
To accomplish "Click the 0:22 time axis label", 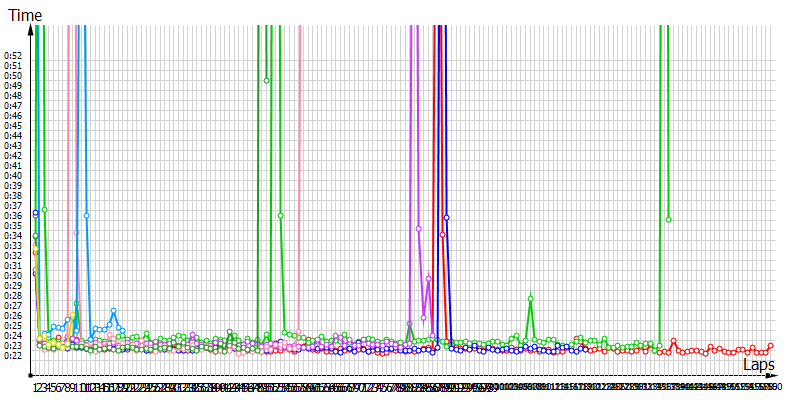I will [x=13, y=355].
